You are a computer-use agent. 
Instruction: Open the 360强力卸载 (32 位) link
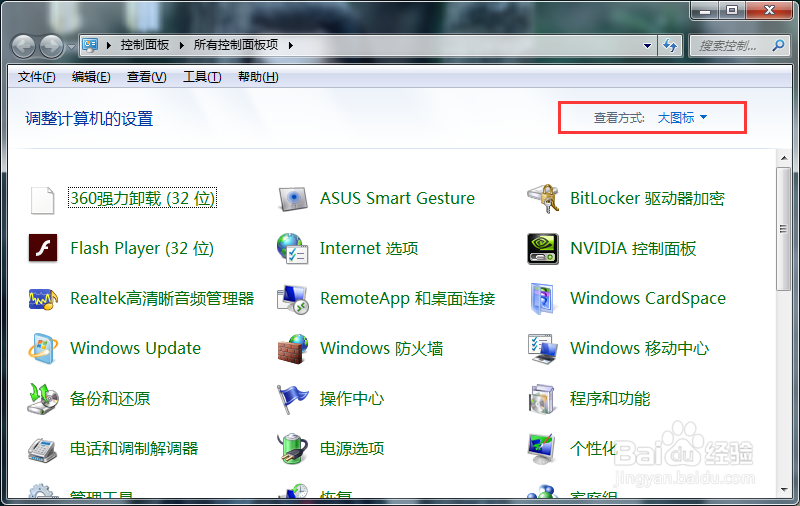[x=143, y=198]
